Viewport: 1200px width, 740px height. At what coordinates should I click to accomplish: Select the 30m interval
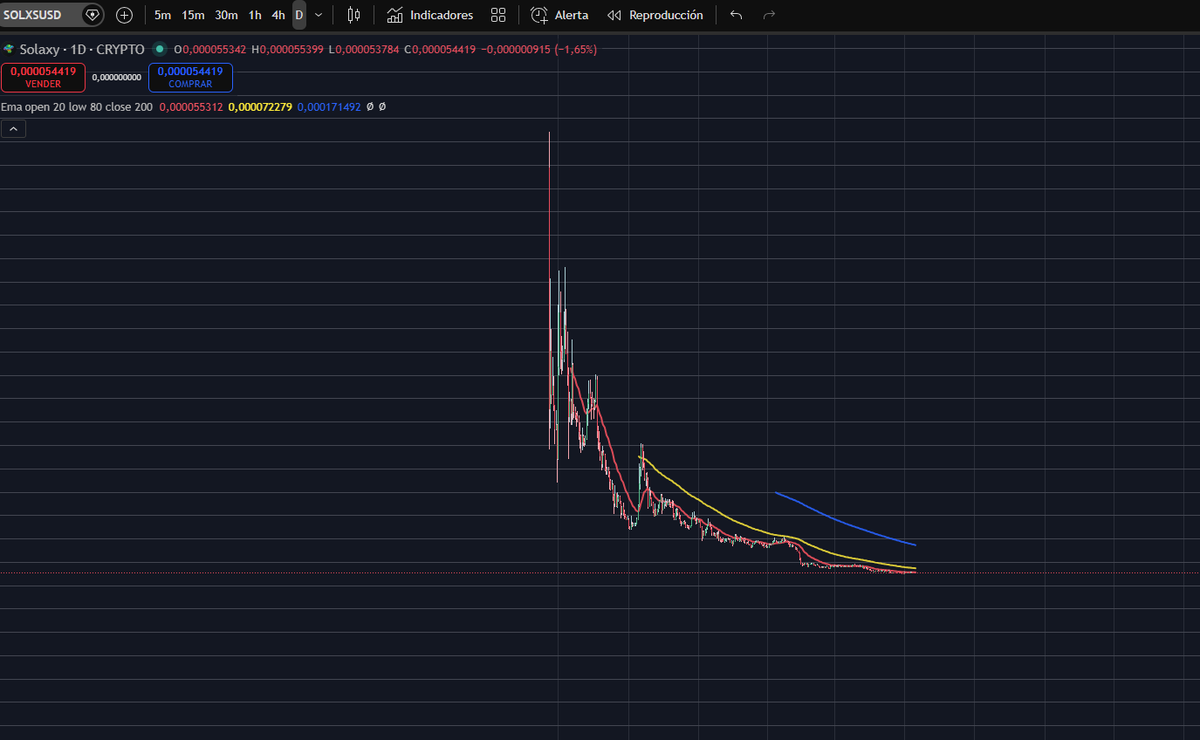point(226,15)
